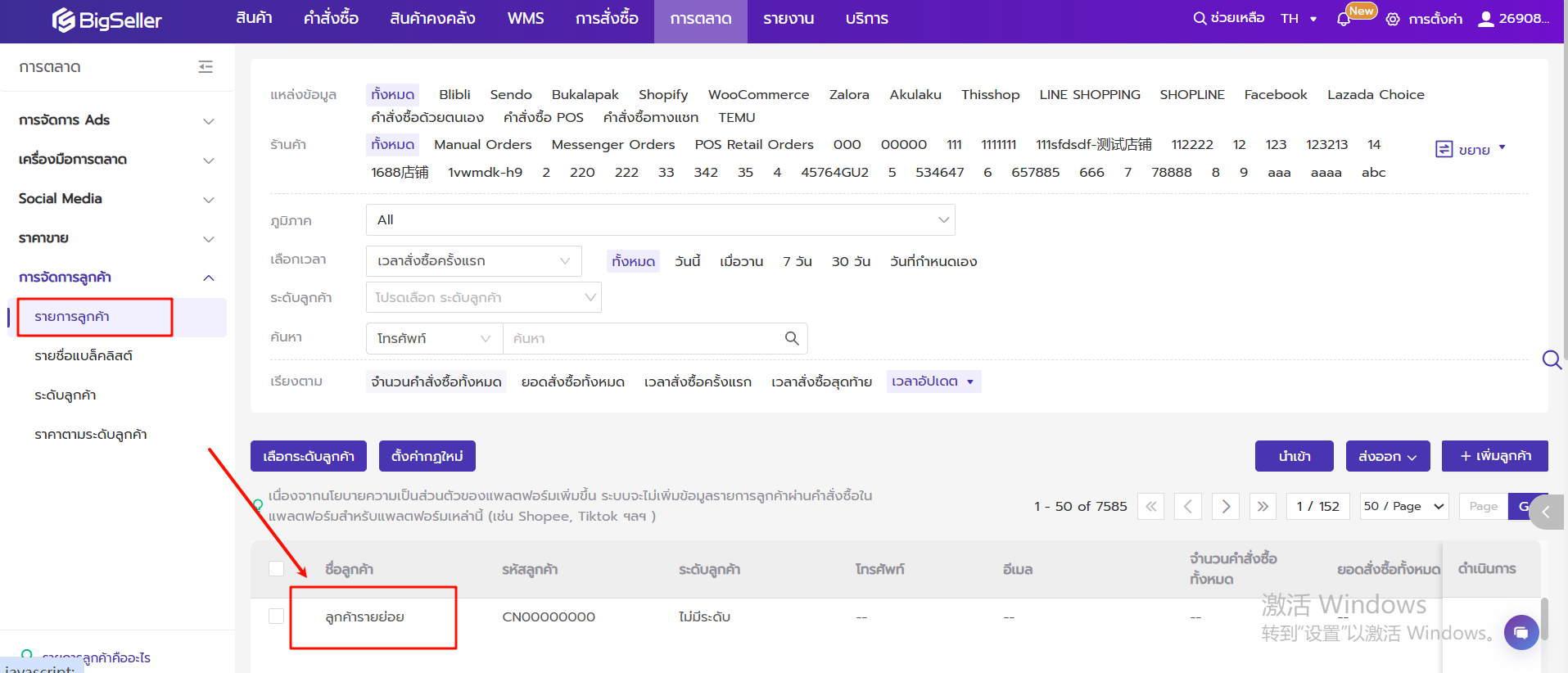Open the ระดับลูกค้า level dropdown
The width and height of the screenshot is (1568, 673).
click(x=483, y=297)
